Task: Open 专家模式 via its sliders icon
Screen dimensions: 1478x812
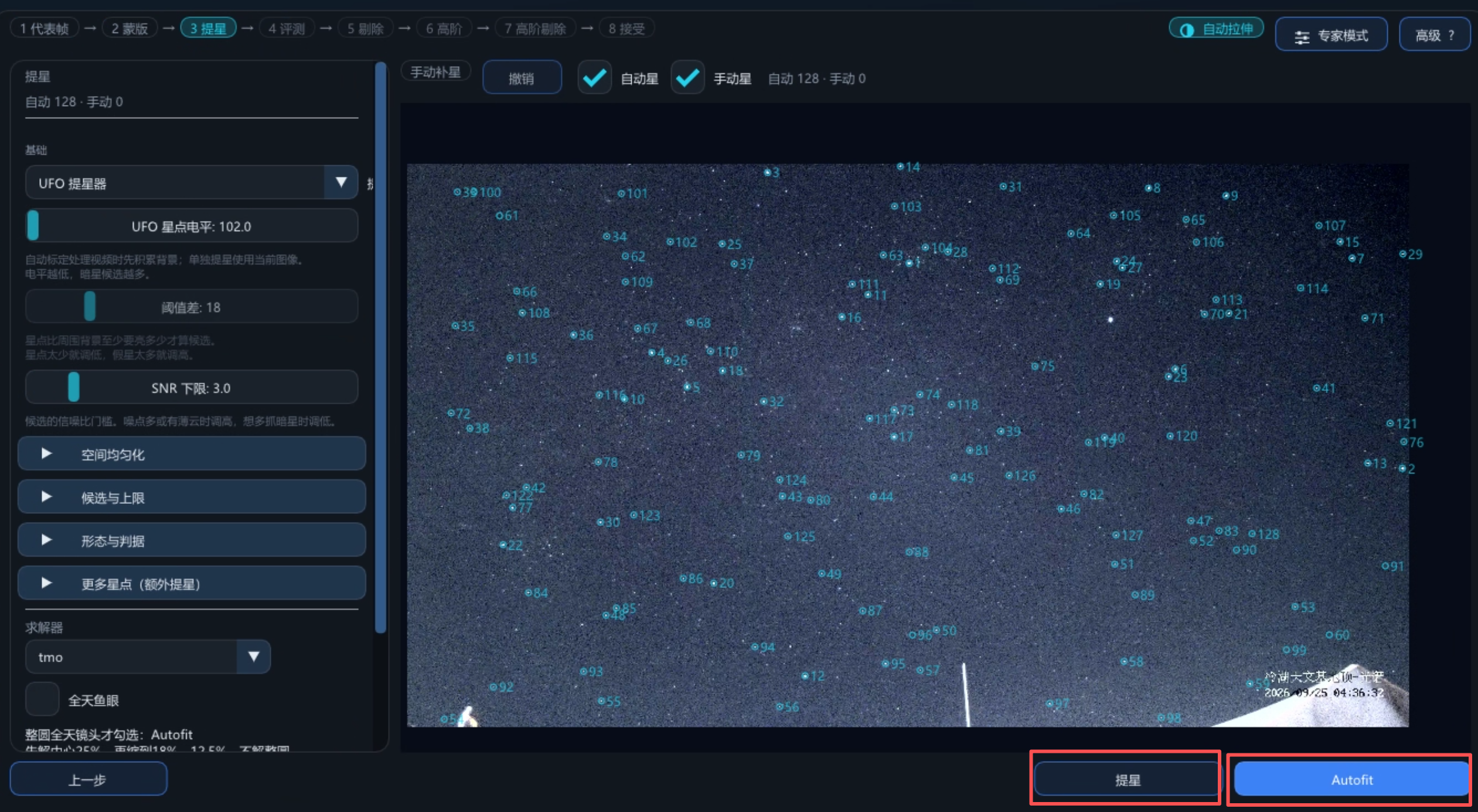Action: 1302,37
